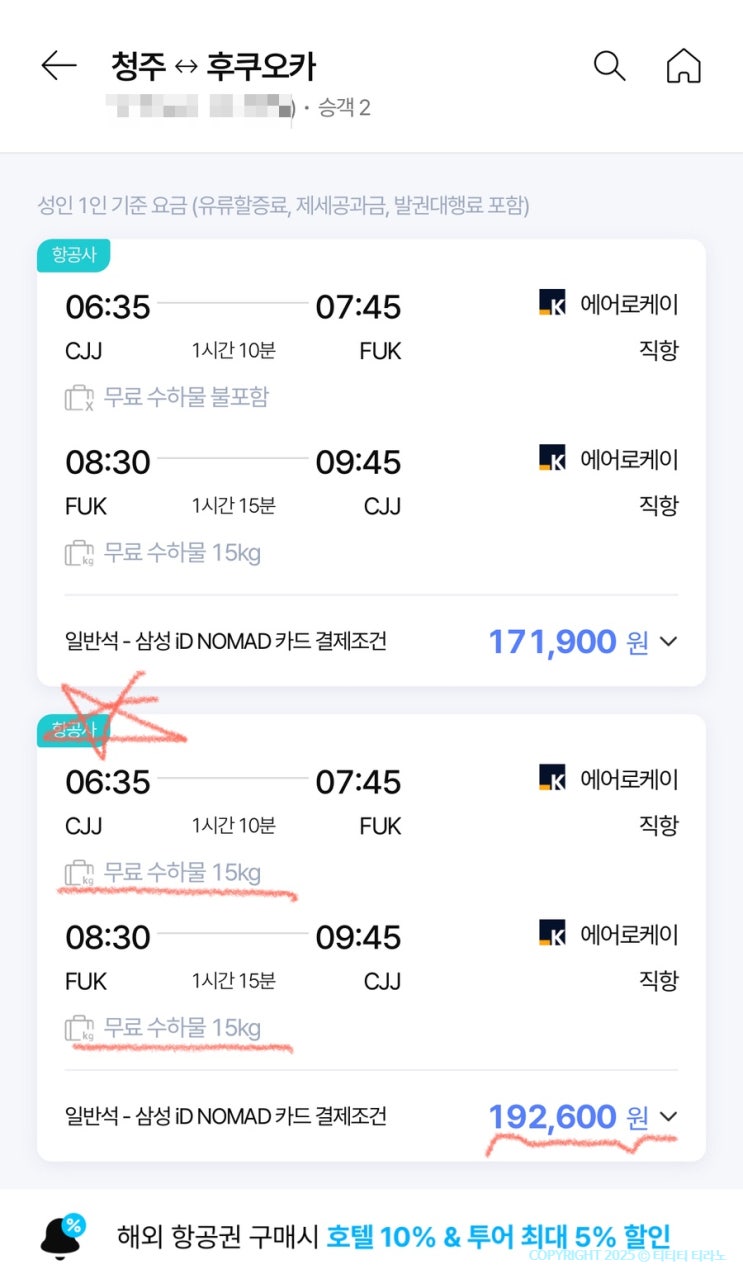743x1274 pixels.
Task: Go to home via house icon
Action: [x=683, y=66]
